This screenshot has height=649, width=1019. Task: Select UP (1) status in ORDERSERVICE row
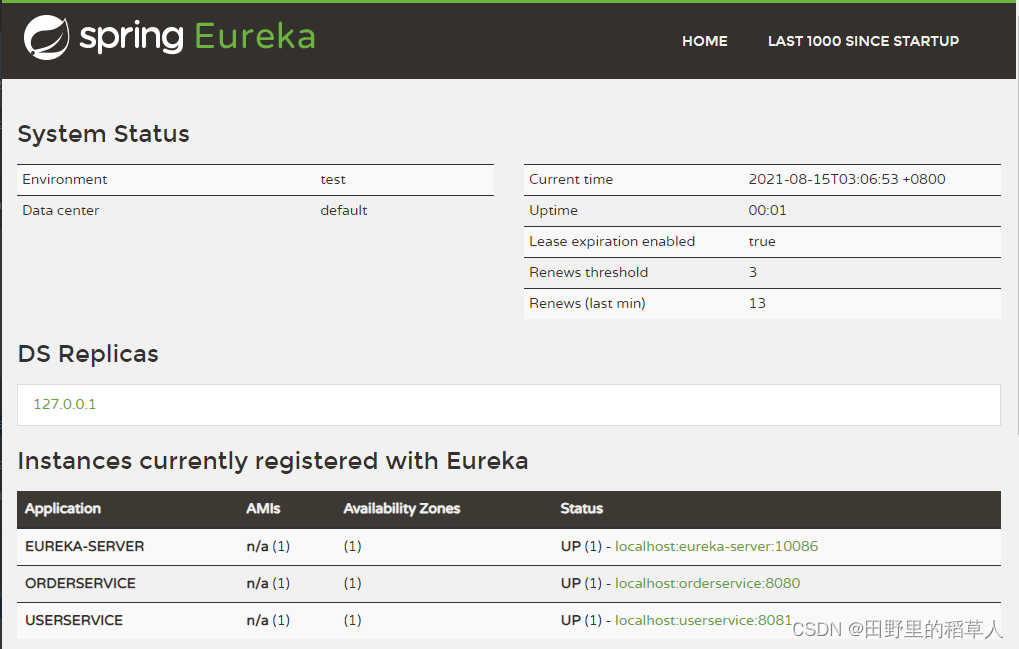pyautogui.click(x=581, y=583)
